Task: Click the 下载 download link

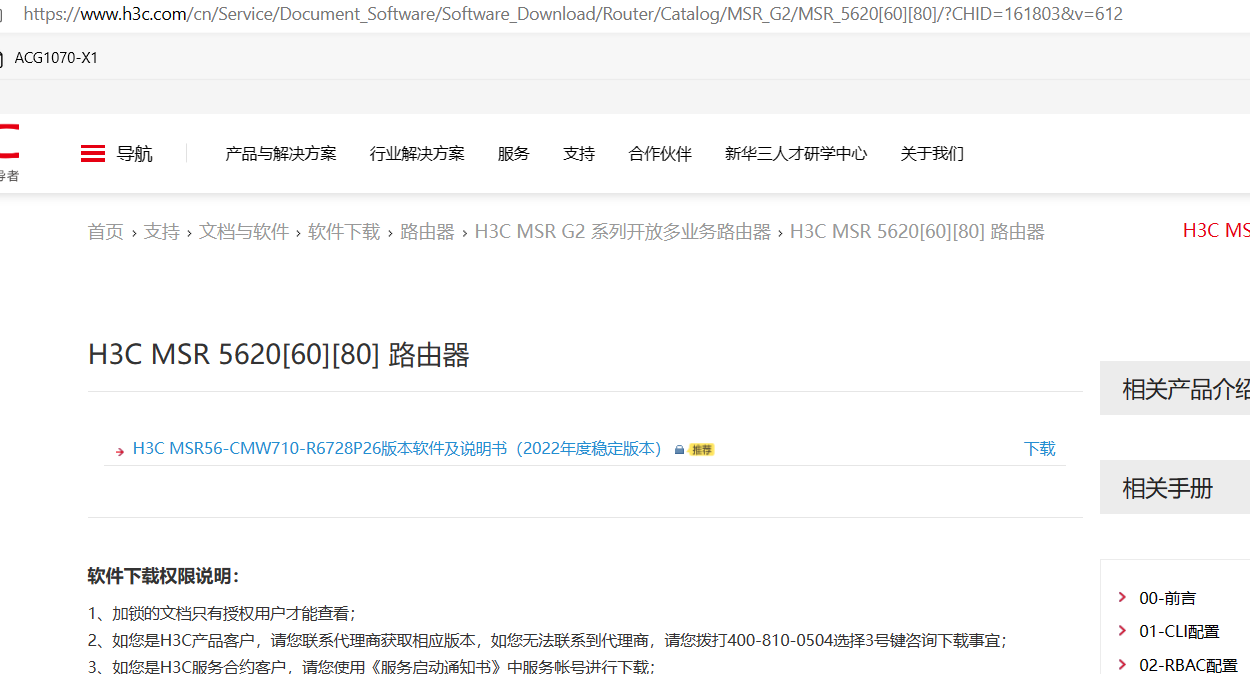Action: (x=1040, y=449)
